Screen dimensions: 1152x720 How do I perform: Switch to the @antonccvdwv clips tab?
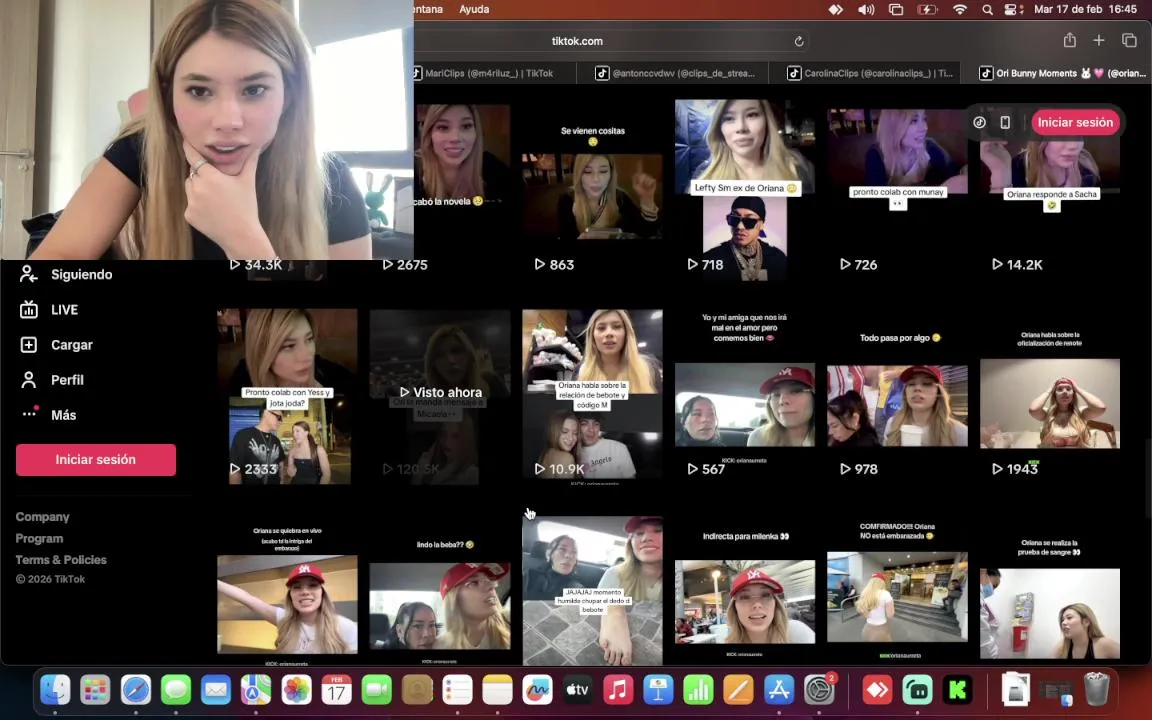pyautogui.click(x=674, y=73)
